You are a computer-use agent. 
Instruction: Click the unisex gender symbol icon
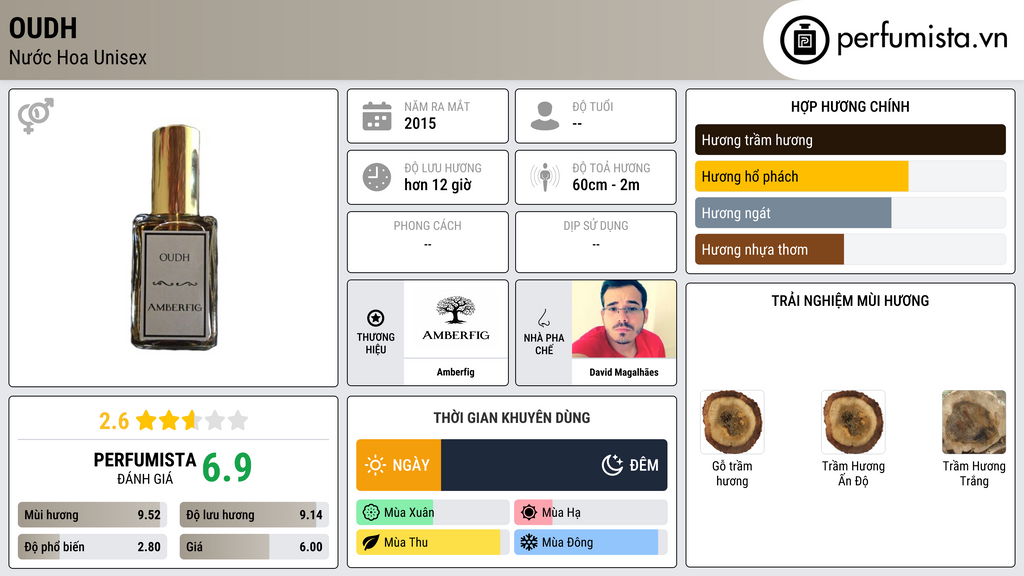point(35,116)
